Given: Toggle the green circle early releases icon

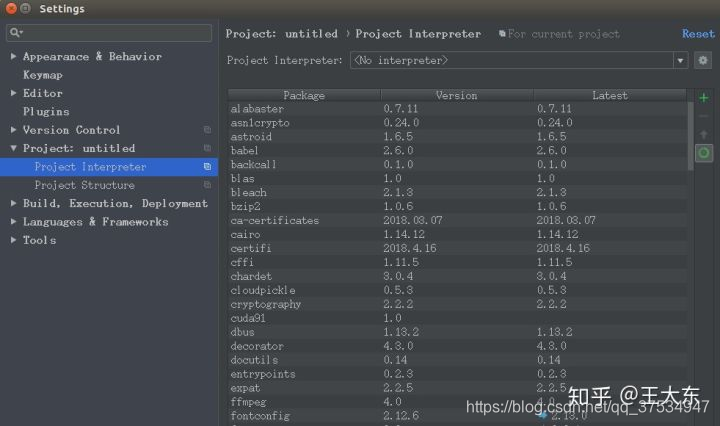Looking at the screenshot, I should tap(703, 153).
